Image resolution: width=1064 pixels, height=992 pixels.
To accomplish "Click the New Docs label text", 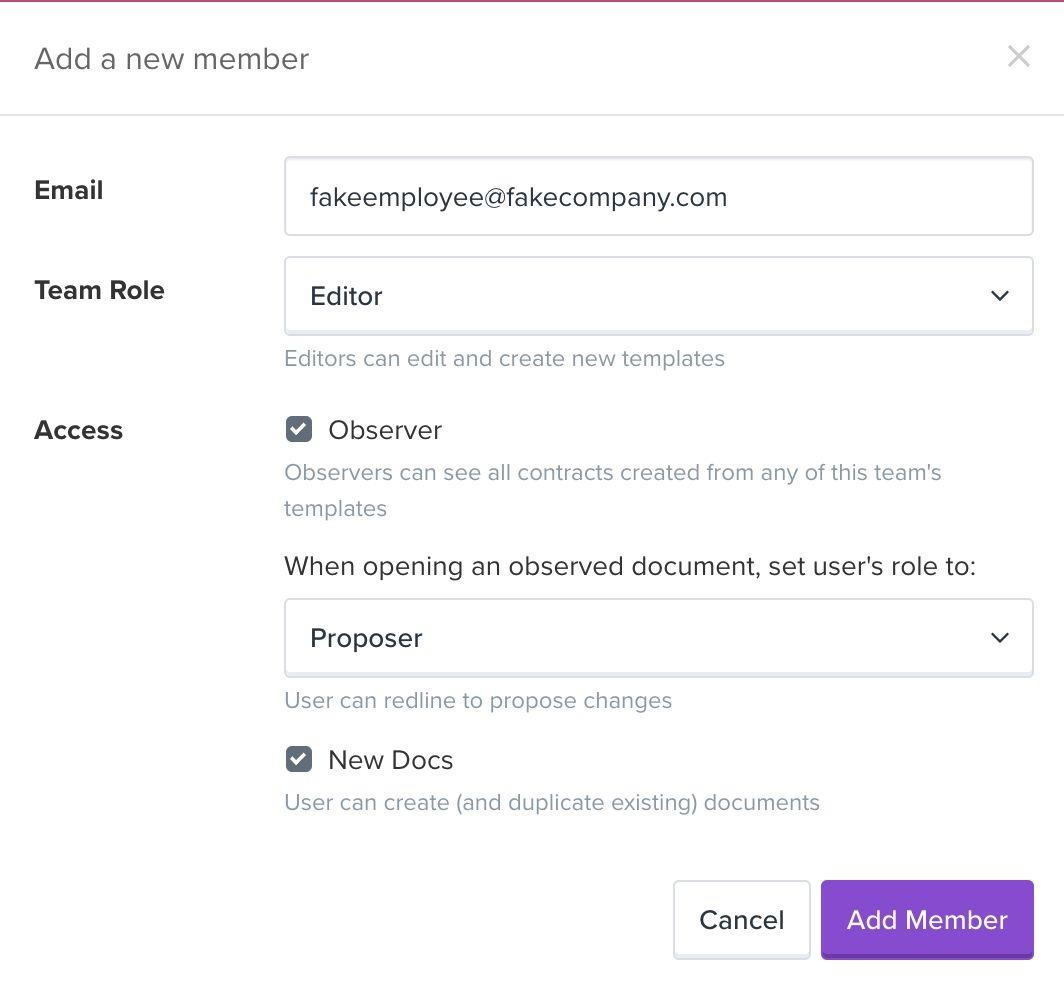I will tap(390, 760).
